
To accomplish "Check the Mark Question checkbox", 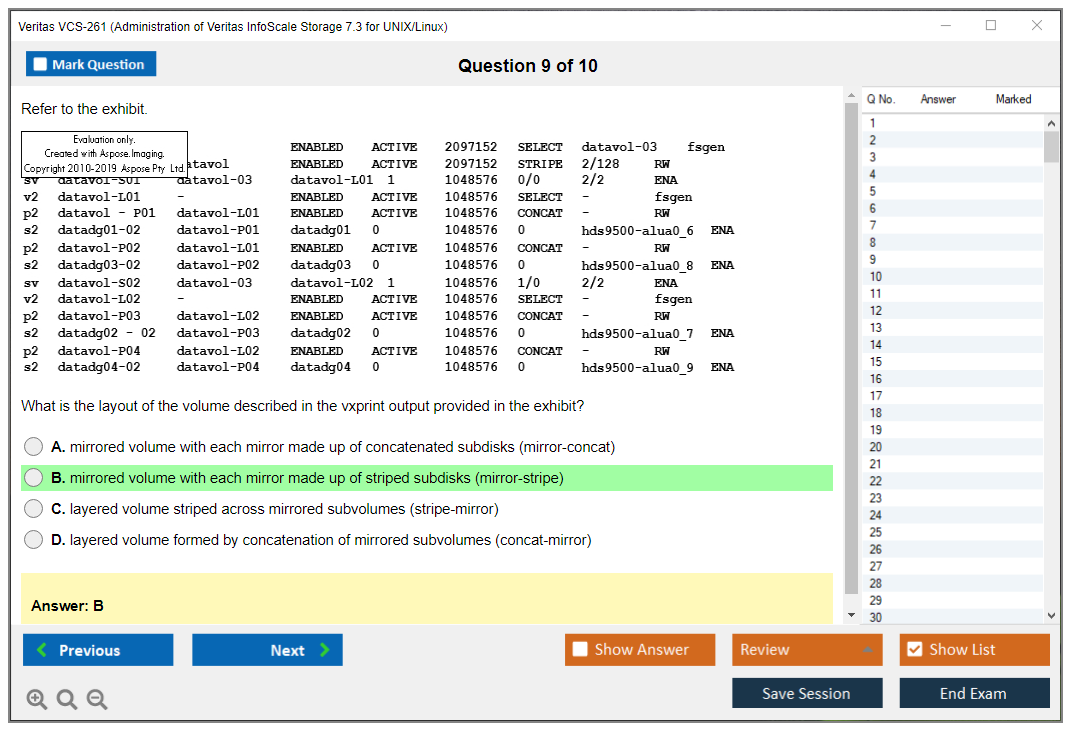I will click(x=41, y=65).
